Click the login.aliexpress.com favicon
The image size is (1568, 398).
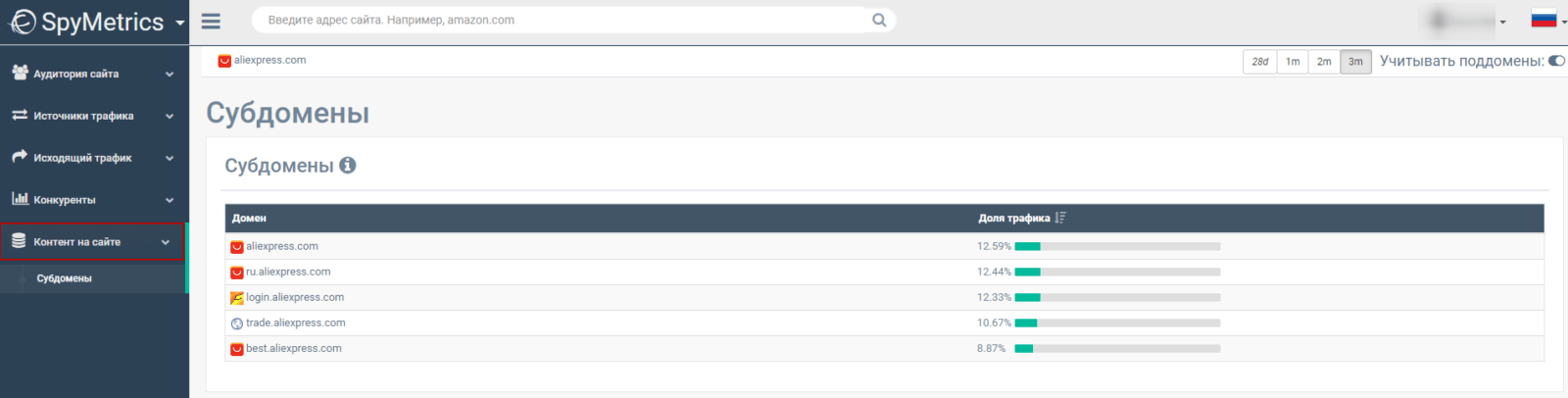point(237,298)
